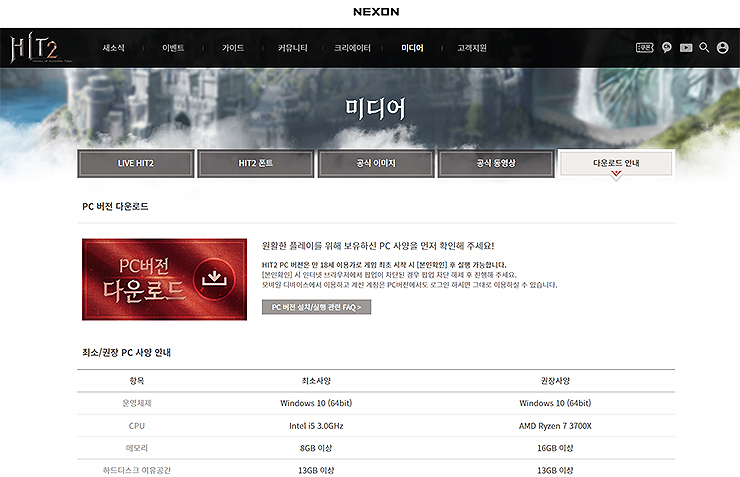Open the 가이드 menu
The image size is (740, 477).
pyautogui.click(x=233, y=48)
